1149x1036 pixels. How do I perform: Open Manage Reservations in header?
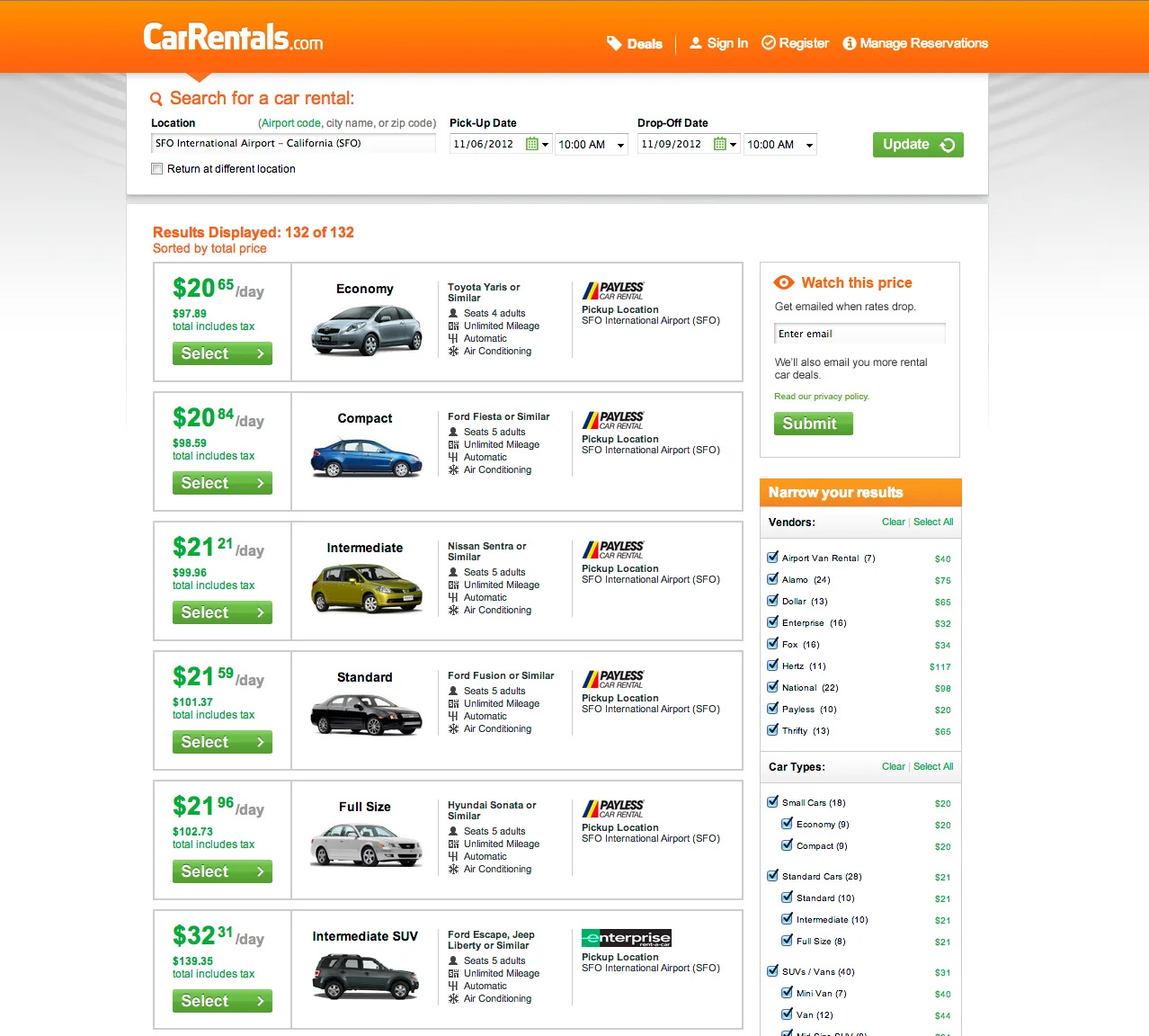tap(923, 43)
